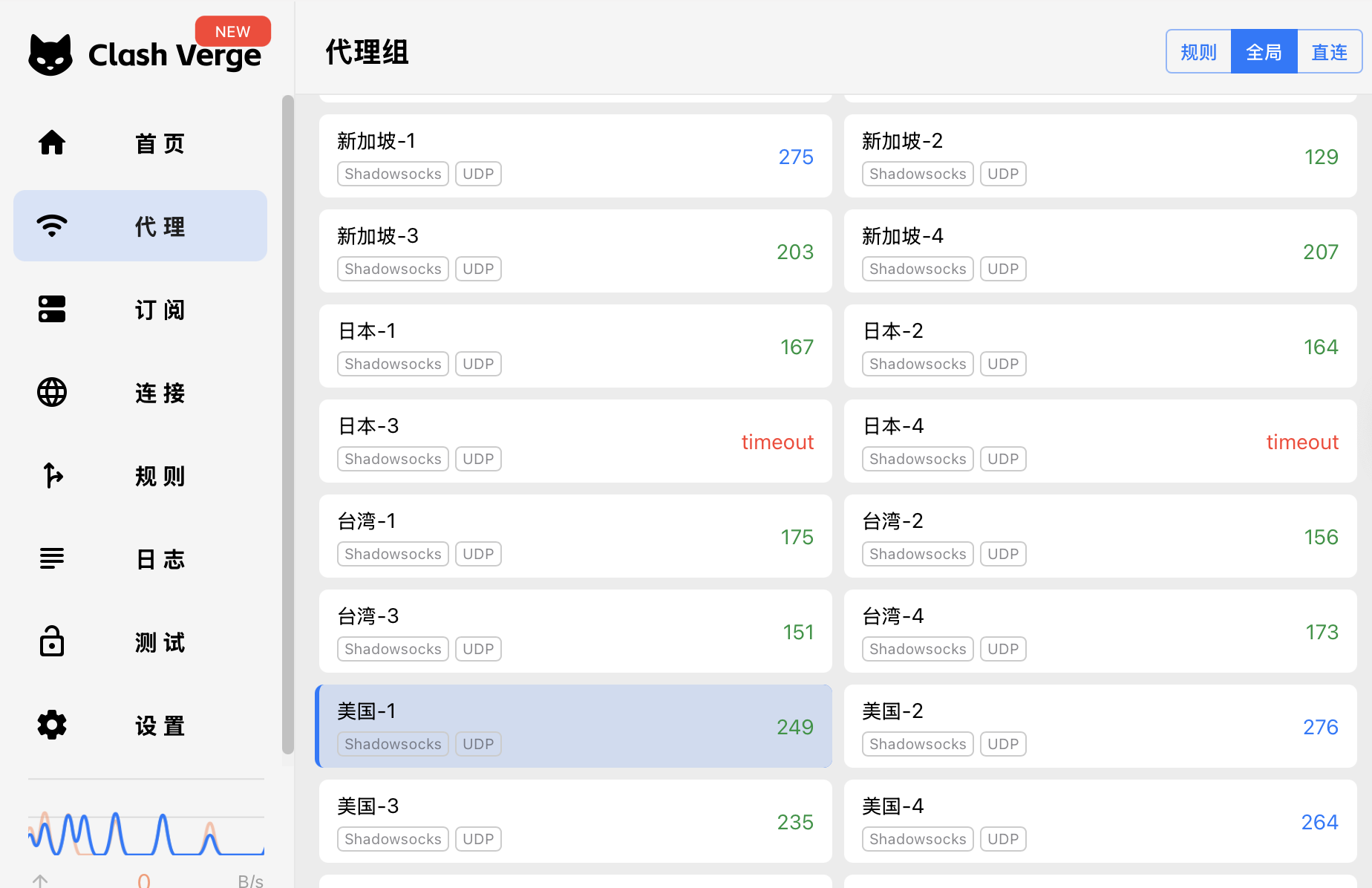Select the 新加坡-4 proxy node
Screen dimensions: 1372x888
click(x=1100, y=251)
